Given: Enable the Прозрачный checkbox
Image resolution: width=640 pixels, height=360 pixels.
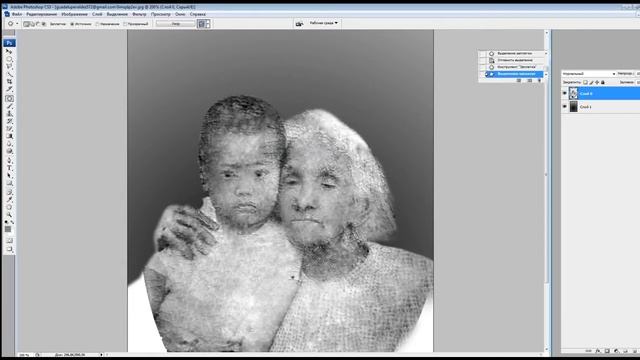Looking at the screenshot, I should (x=125, y=24).
